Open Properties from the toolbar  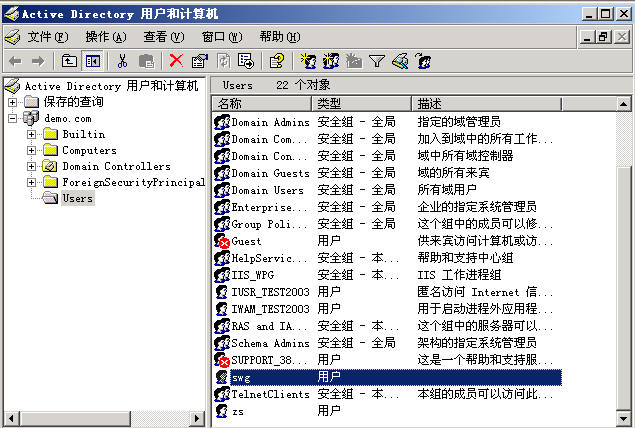[199, 61]
